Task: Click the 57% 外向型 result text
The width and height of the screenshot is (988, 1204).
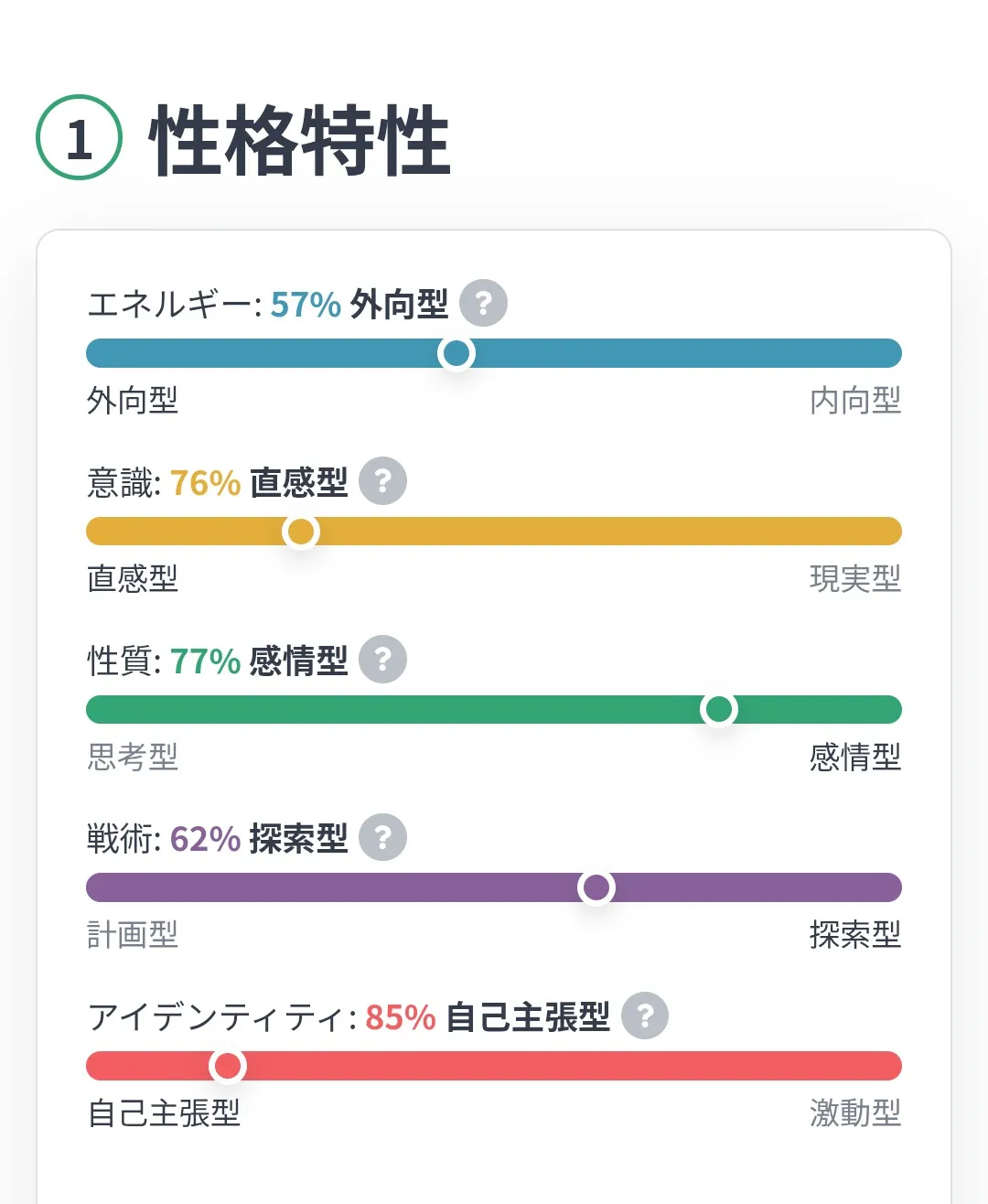Action: click(x=359, y=304)
